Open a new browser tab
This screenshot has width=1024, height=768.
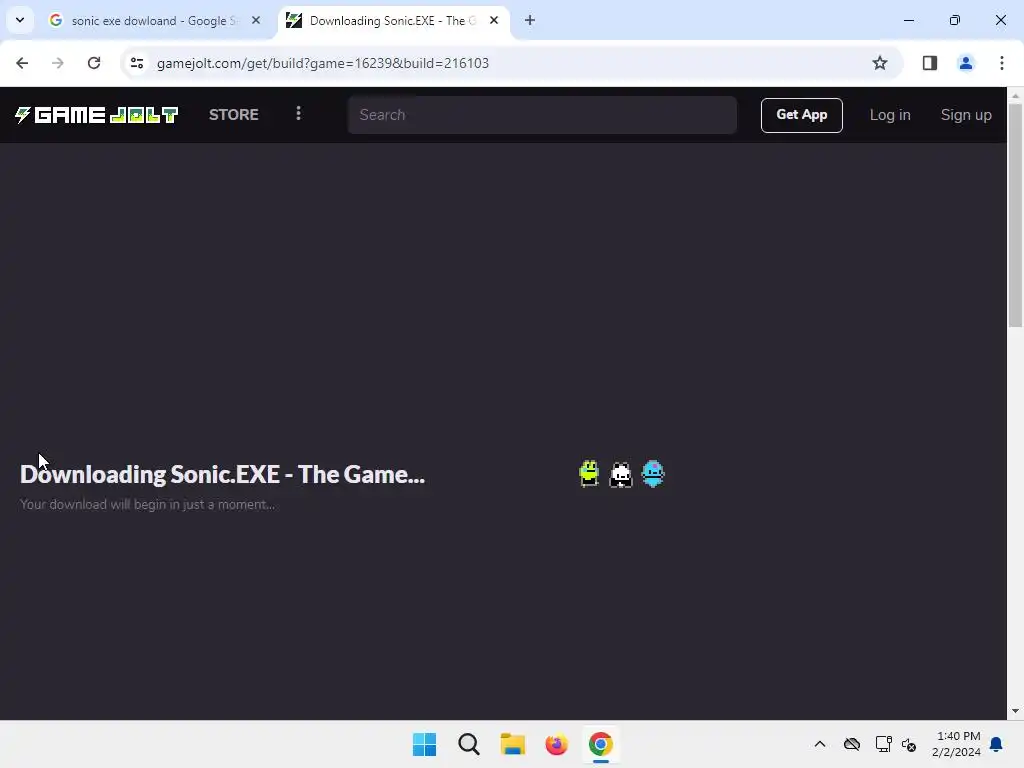click(x=530, y=20)
